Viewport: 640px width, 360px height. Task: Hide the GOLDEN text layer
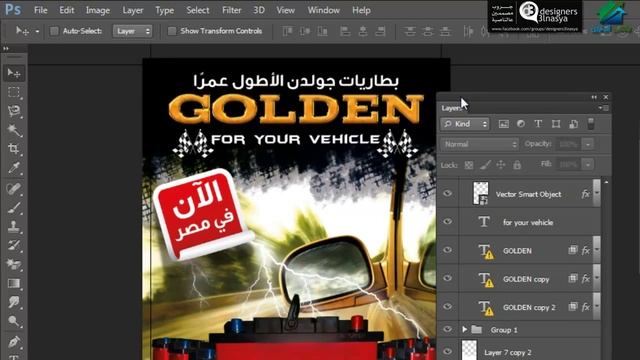(448, 250)
